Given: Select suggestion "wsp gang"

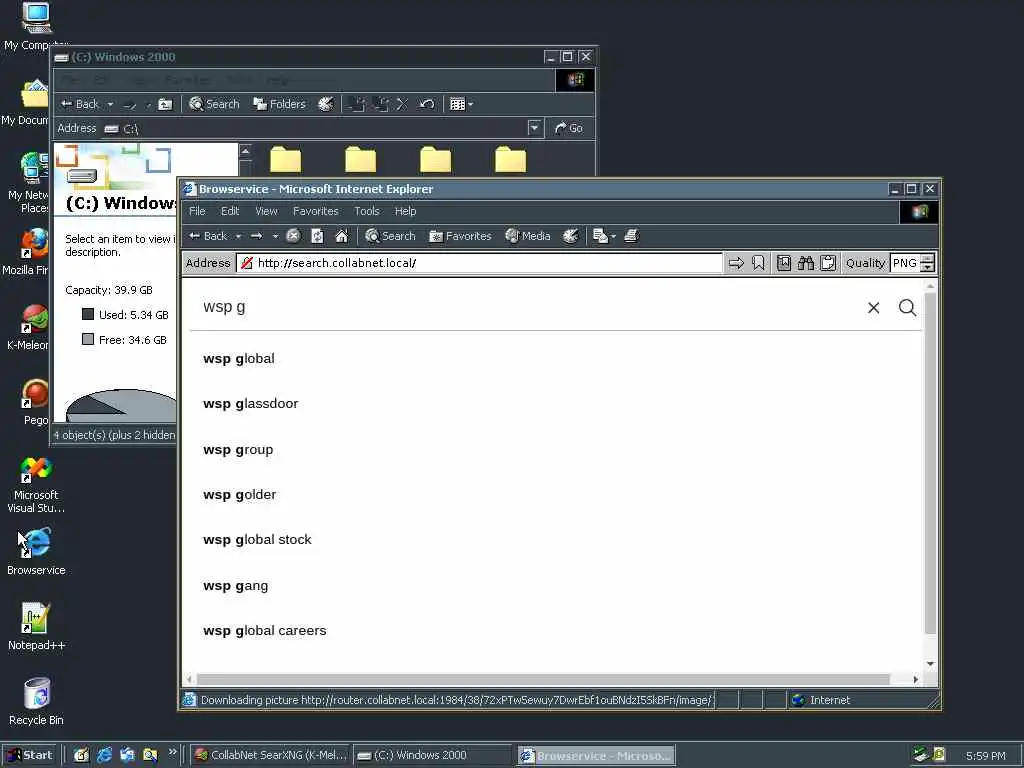Looking at the screenshot, I should point(235,585).
